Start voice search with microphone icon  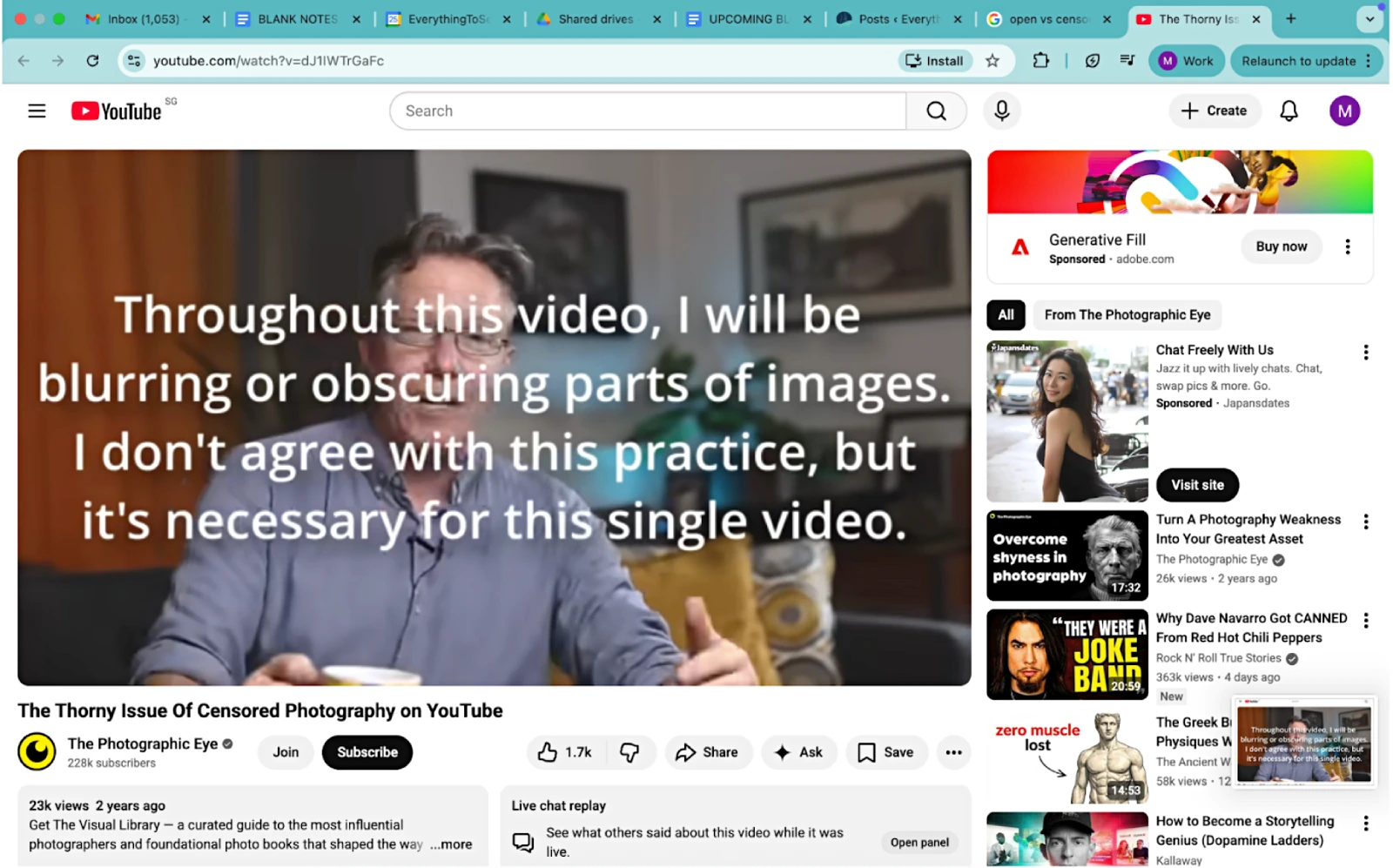tap(1002, 111)
